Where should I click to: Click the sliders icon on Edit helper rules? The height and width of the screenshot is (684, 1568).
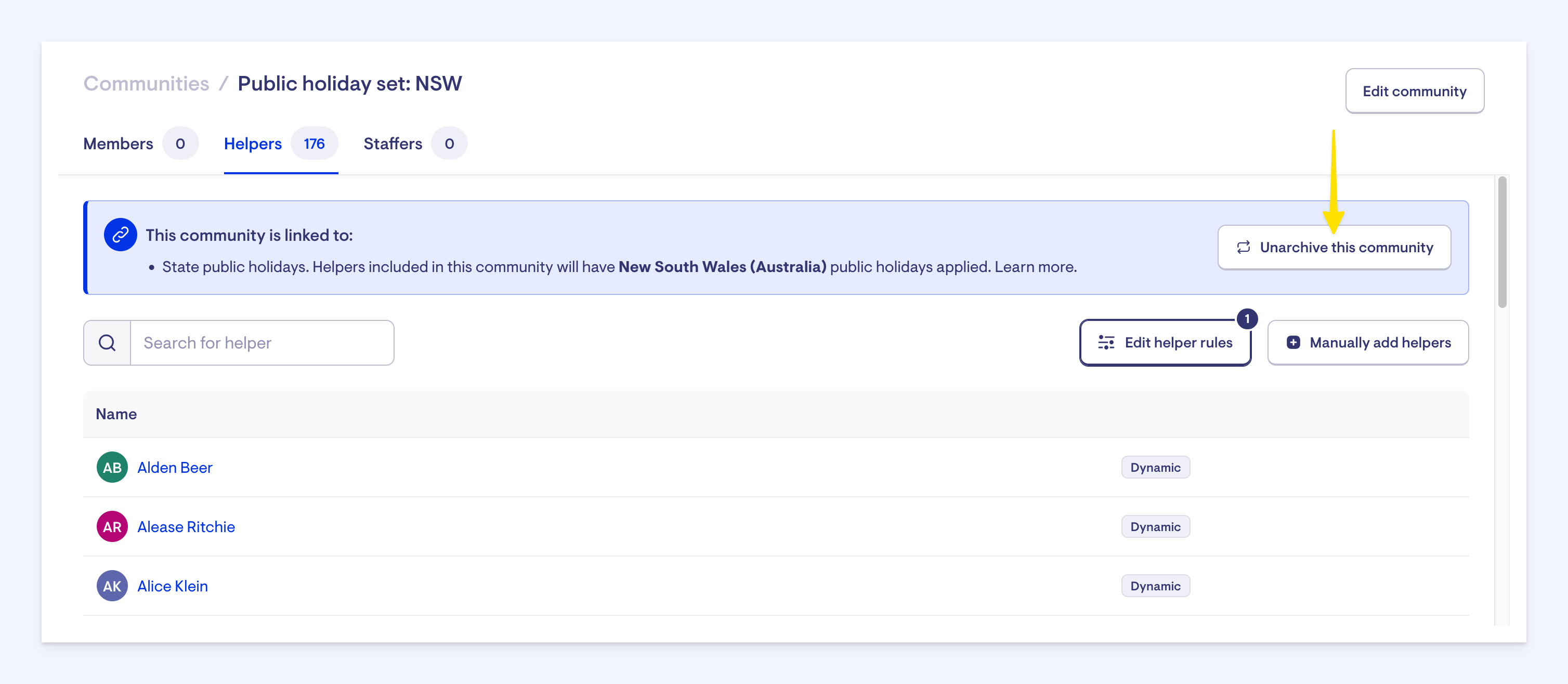[1106, 343]
